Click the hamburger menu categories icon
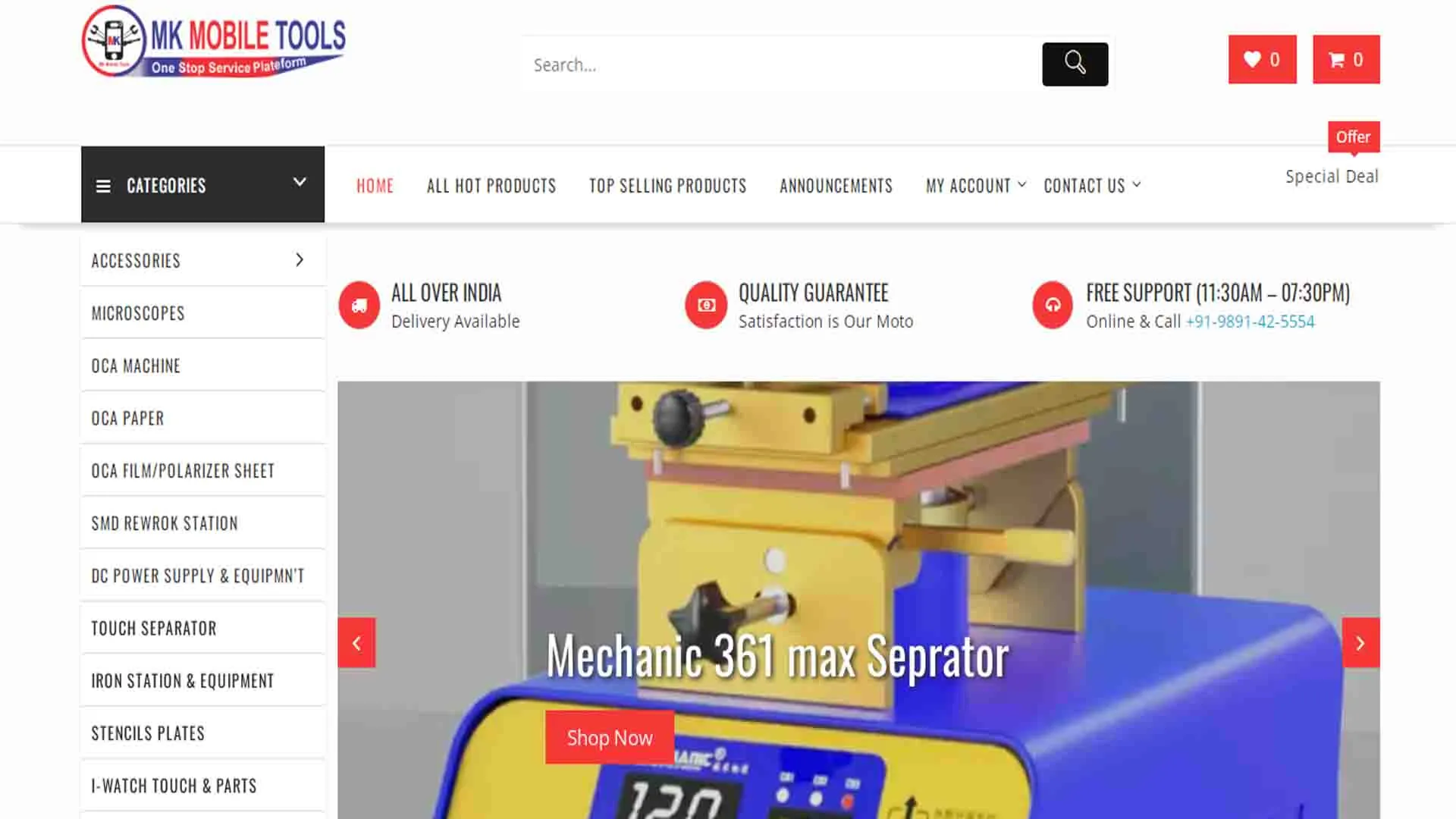Viewport: 1456px width, 819px height. coord(102,185)
